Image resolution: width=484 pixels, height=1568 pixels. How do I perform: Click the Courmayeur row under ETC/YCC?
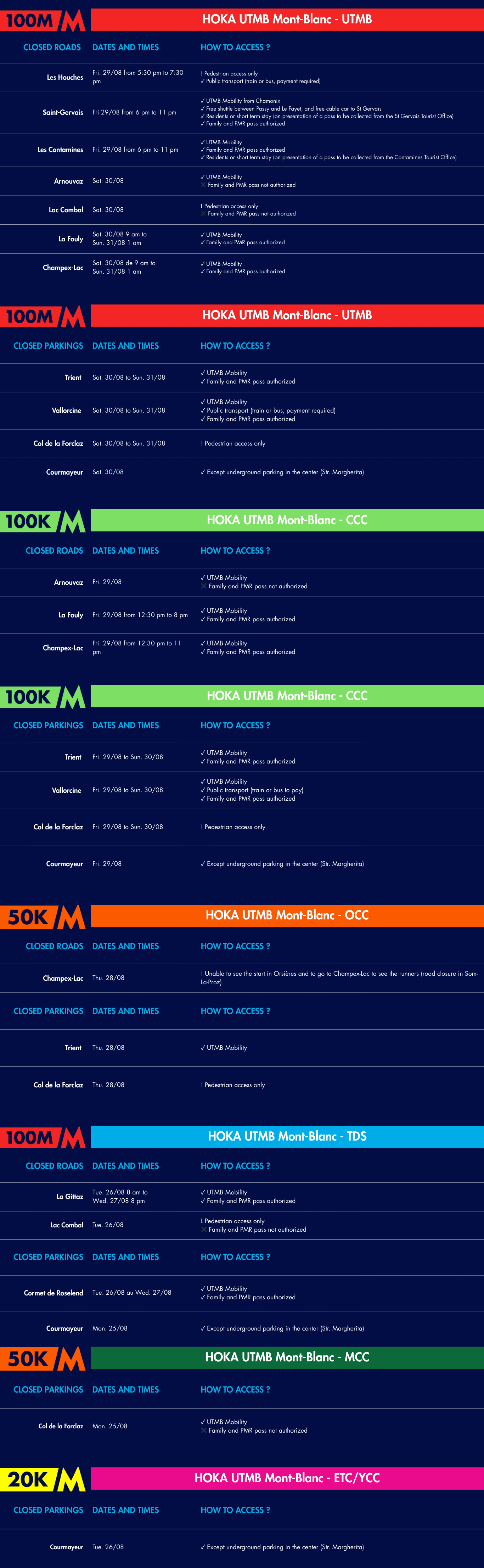[x=242, y=1547]
